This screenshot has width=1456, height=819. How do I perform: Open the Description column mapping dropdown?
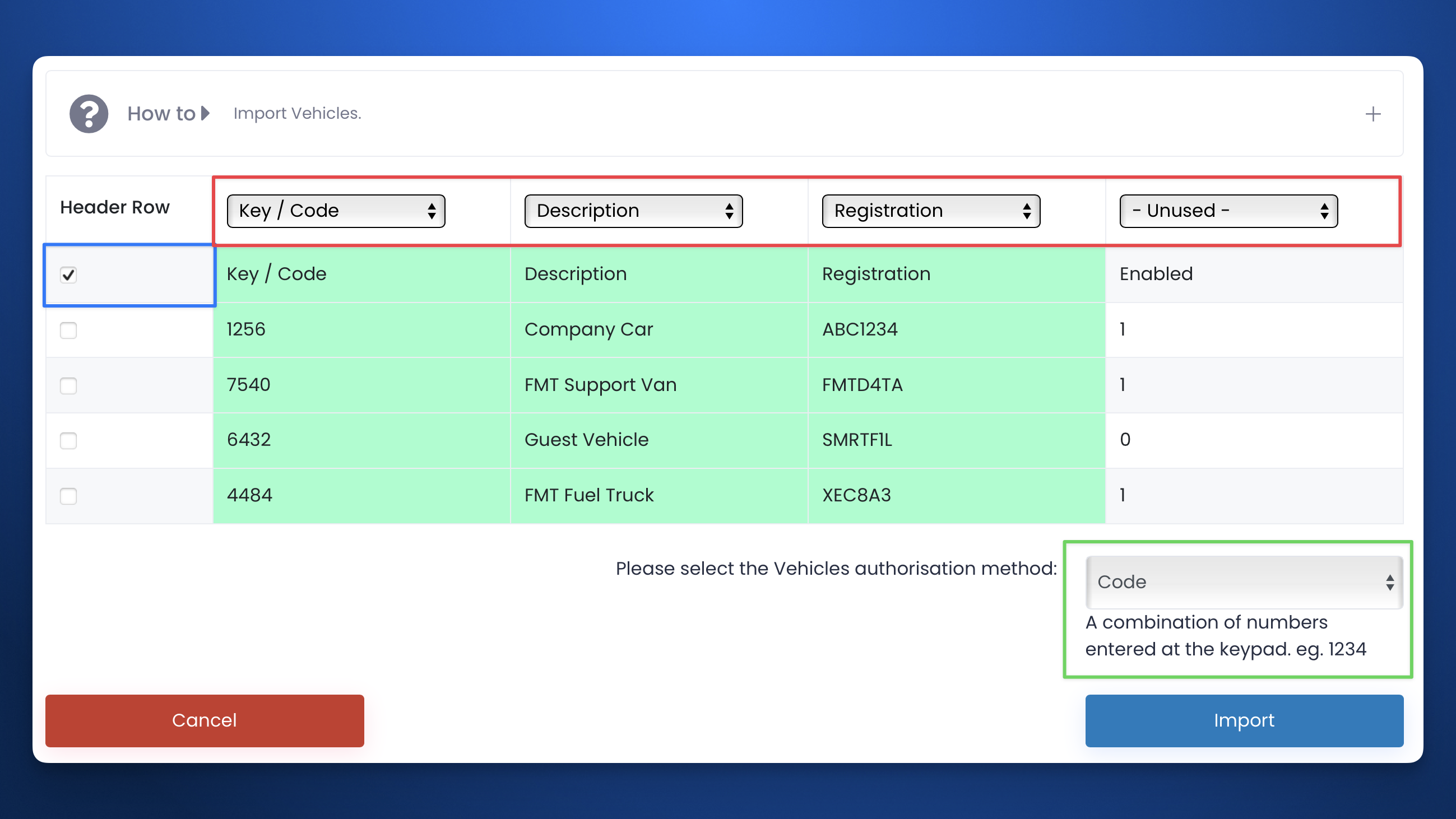click(x=633, y=211)
